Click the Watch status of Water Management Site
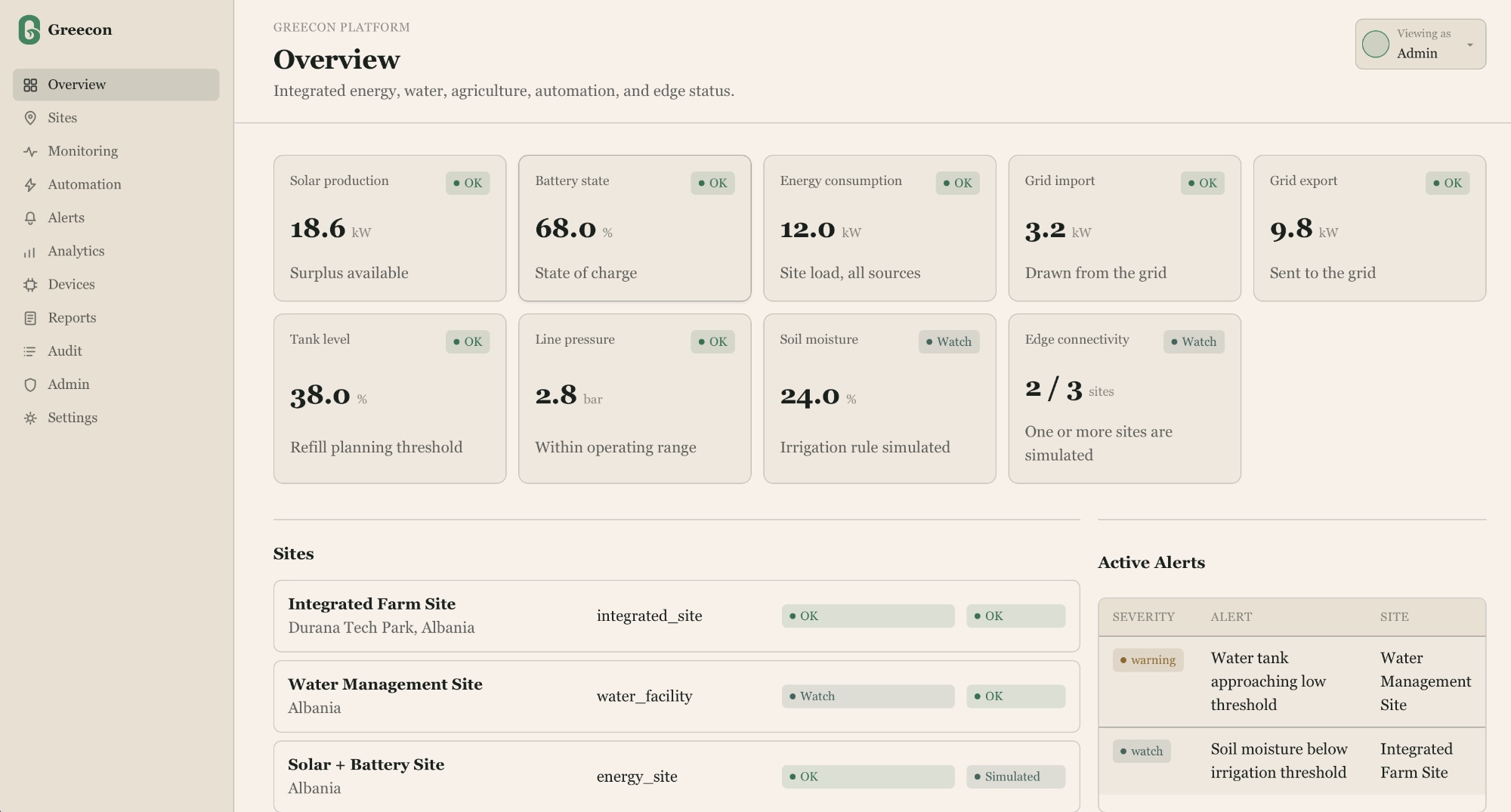This screenshot has width=1511, height=812. (868, 696)
